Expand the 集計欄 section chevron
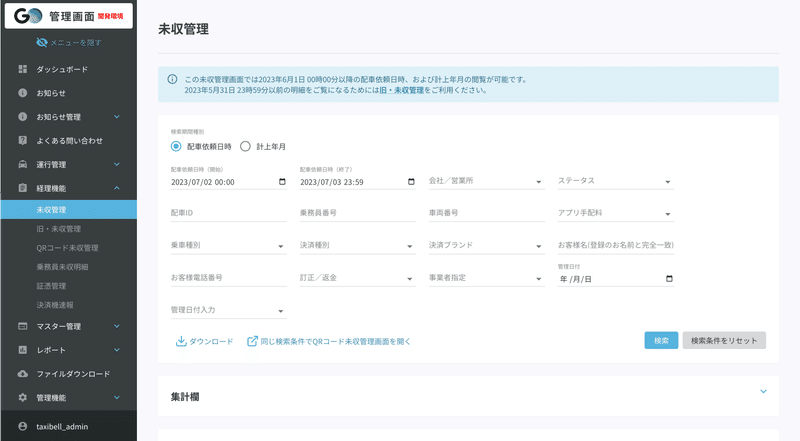The height and width of the screenshot is (441, 800). point(763,391)
